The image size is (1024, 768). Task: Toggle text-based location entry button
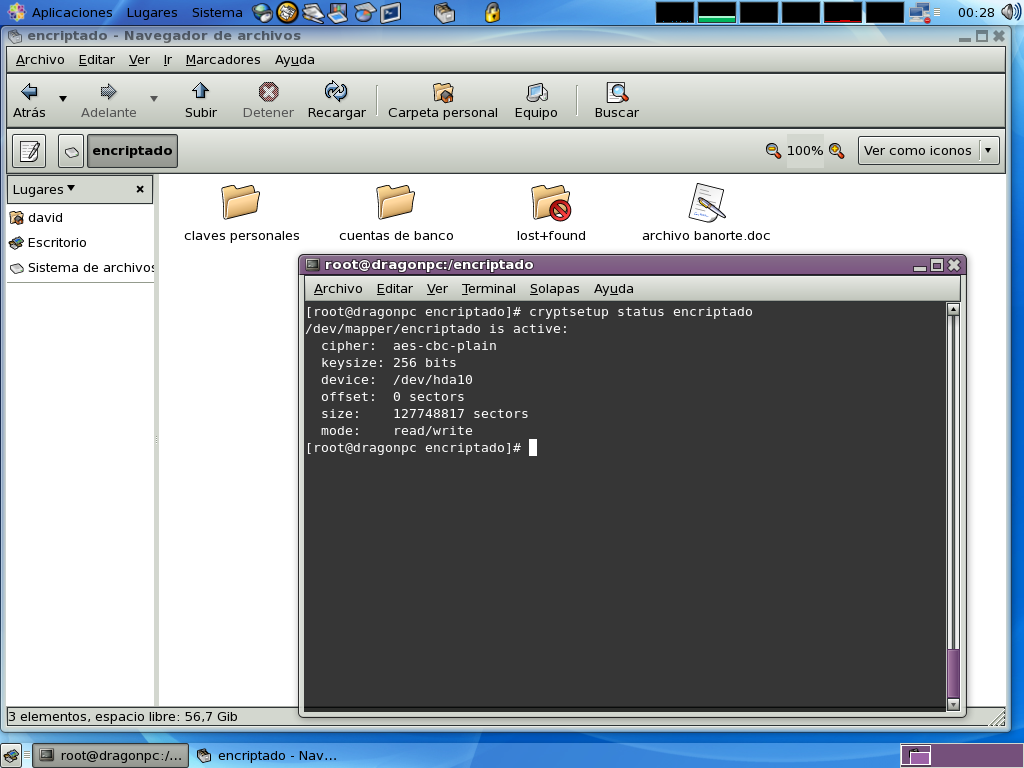[29, 151]
